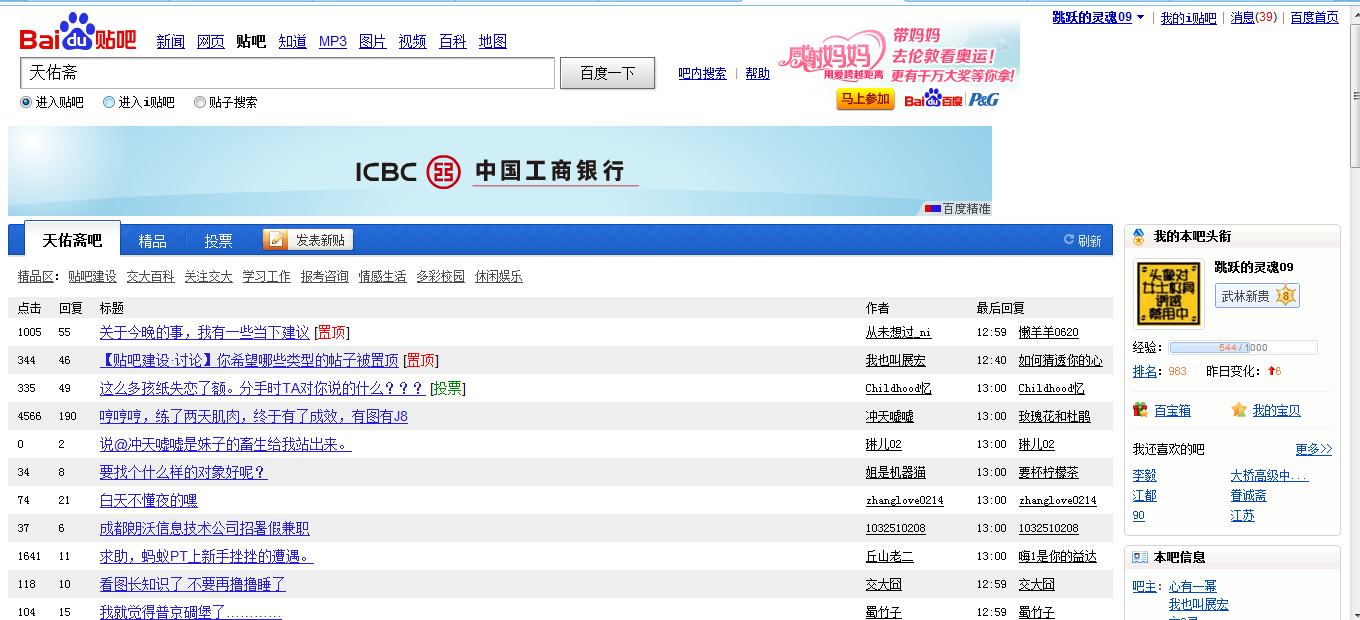Switch to 投票 tab

point(218,241)
